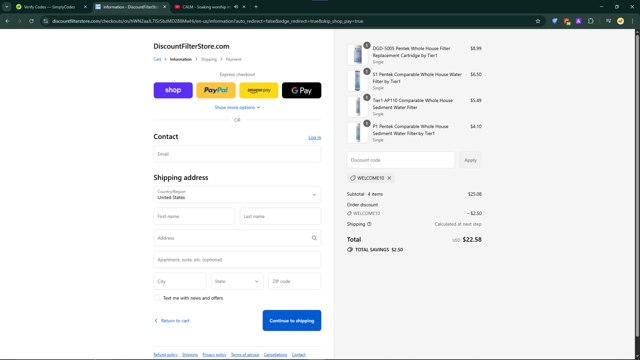Expand Show more options
Image resolution: width=640 pixels, height=360 pixels.
pyautogui.click(x=237, y=107)
